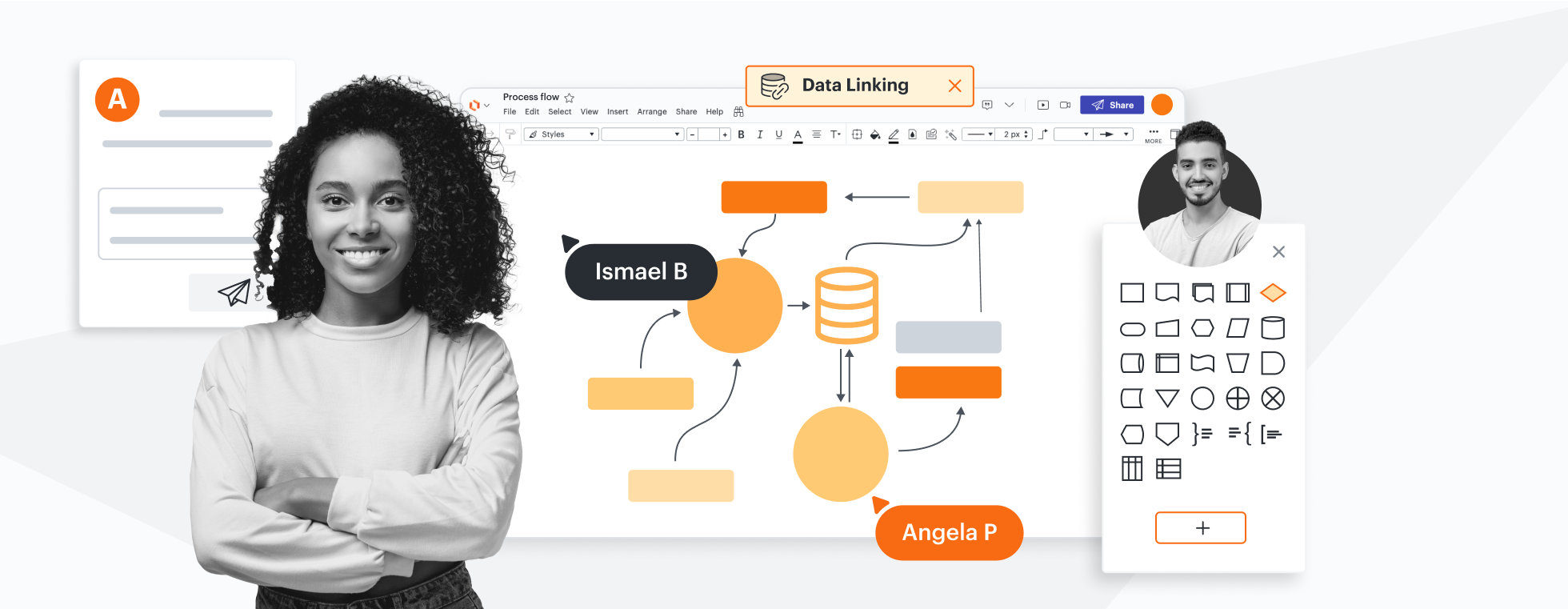This screenshot has height=609, width=1568.
Task: Expand the Styles dropdown
Action: pyautogui.click(x=561, y=134)
